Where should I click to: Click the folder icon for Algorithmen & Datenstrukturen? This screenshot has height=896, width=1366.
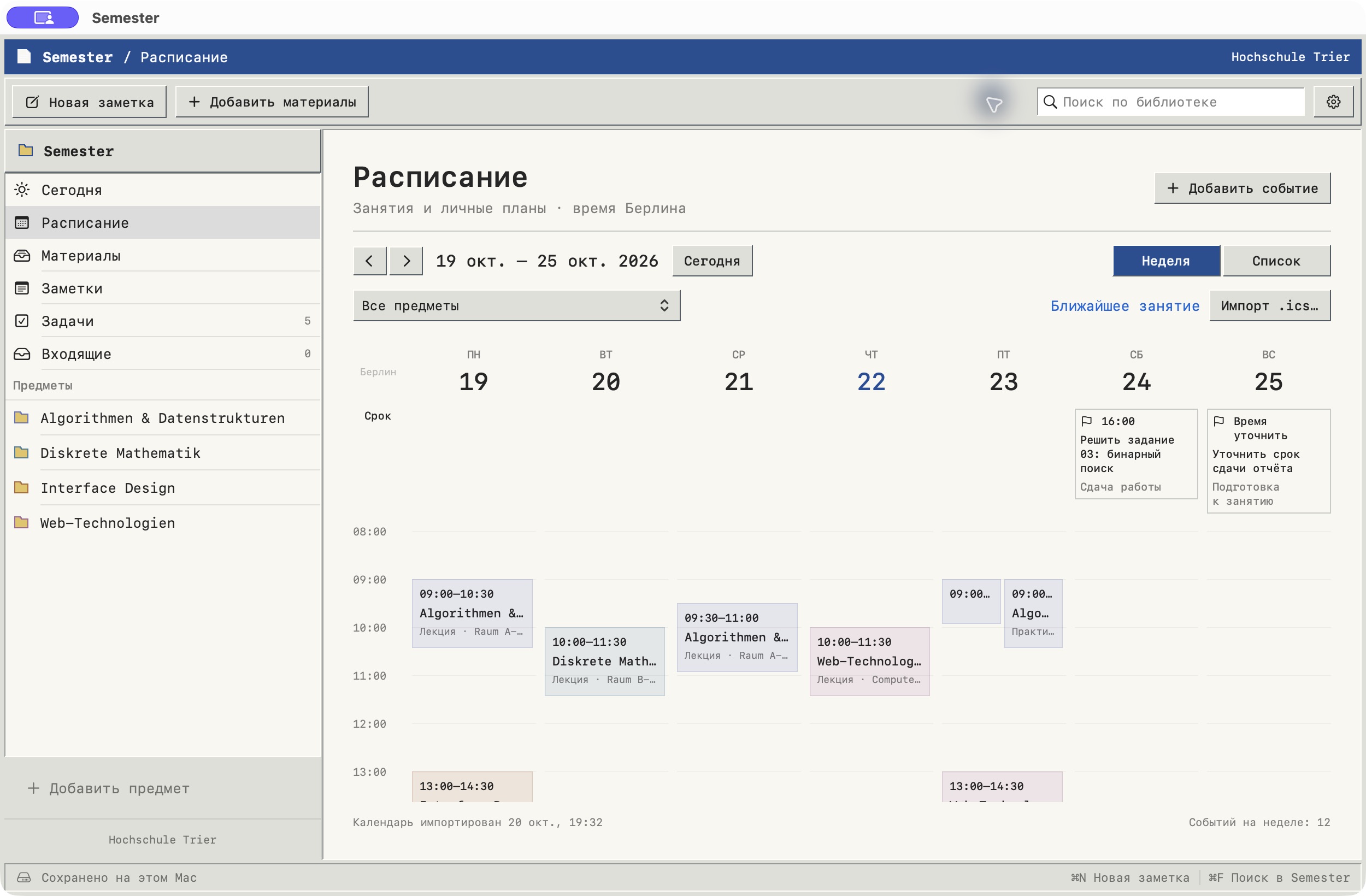click(21, 417)
